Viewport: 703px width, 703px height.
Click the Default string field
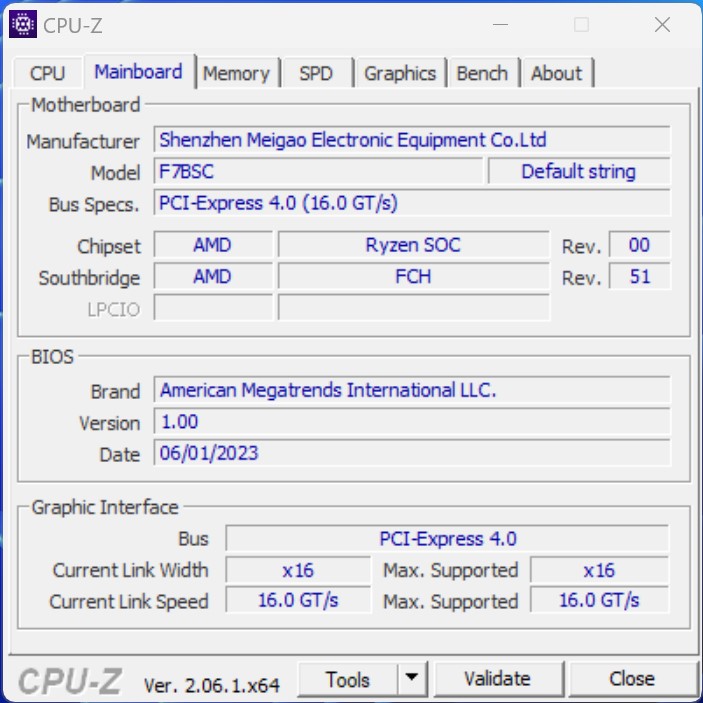(579, 171)
